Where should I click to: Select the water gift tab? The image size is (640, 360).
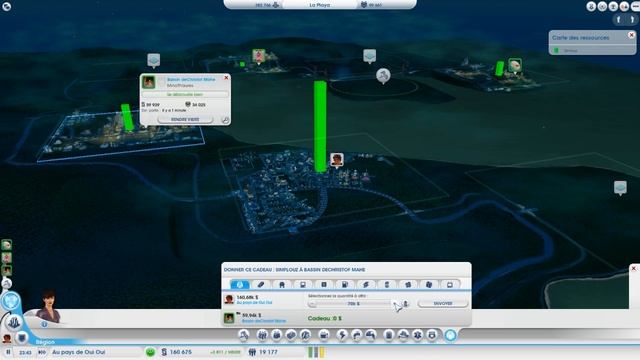point(240,284)
